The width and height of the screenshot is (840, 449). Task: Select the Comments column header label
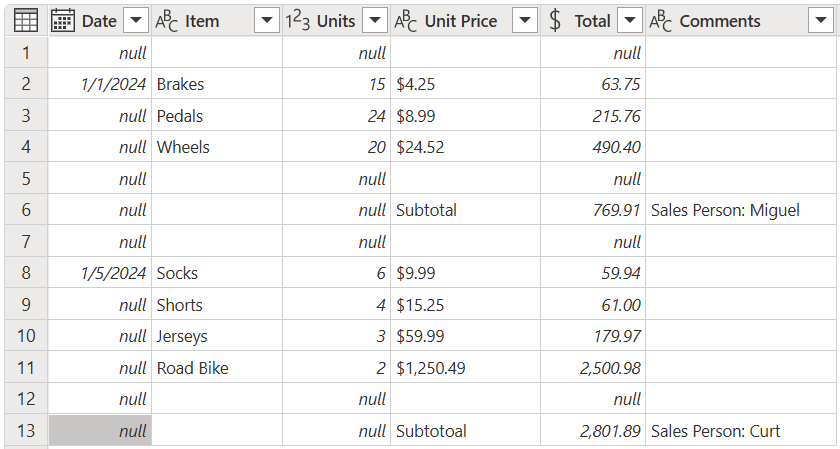click(x=720, y=20)
